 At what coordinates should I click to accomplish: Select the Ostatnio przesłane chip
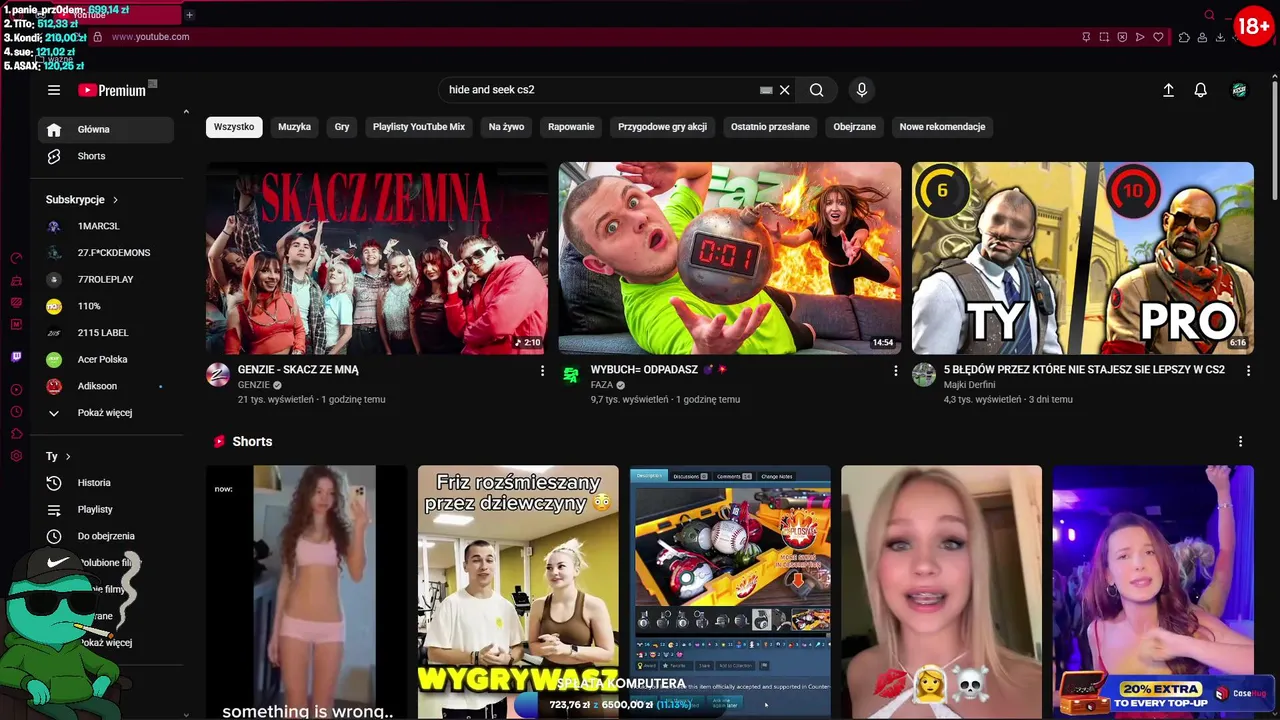[x=770, y=127]
